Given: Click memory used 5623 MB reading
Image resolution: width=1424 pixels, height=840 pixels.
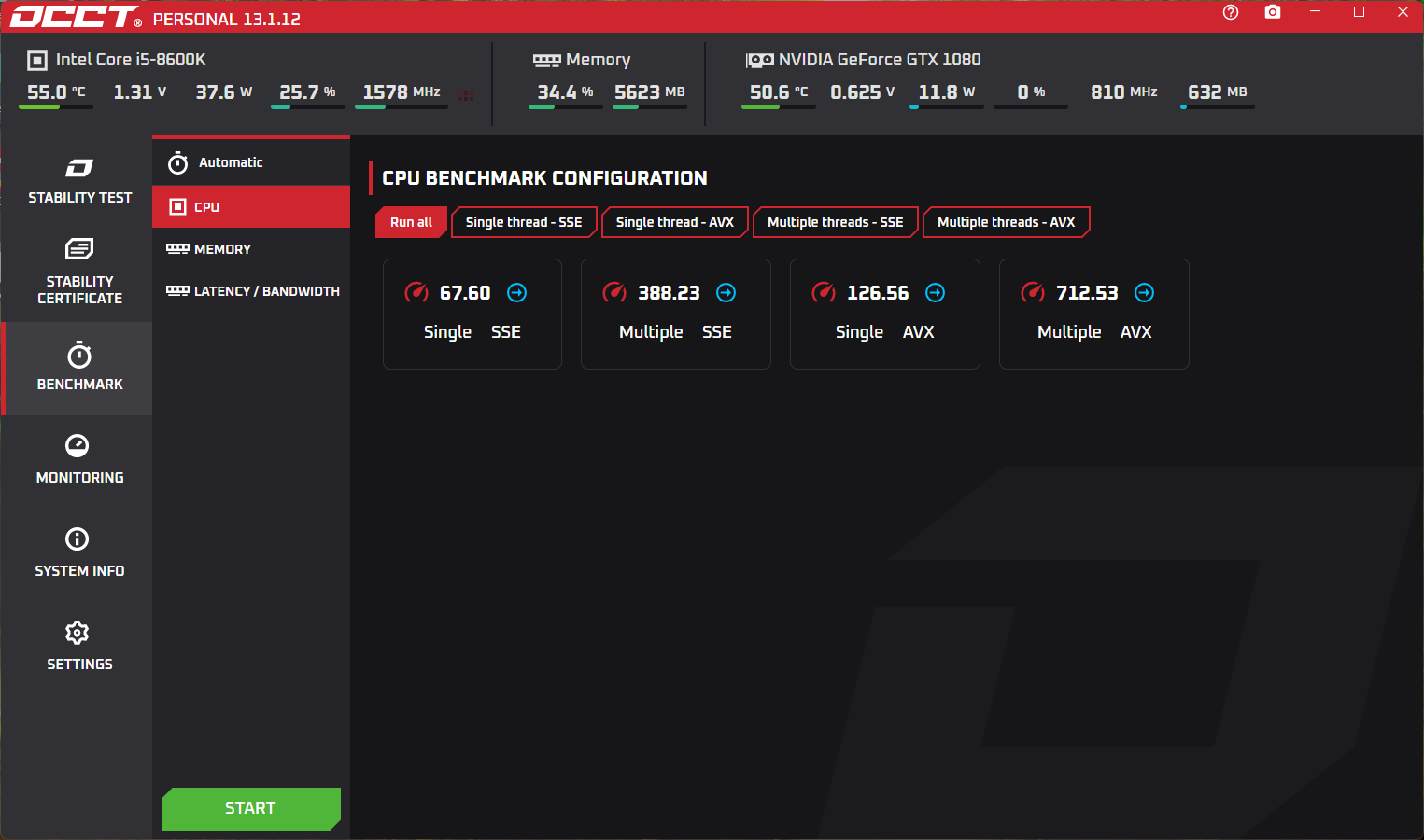Looking at the screenshot, I should click(x=650, y=92).
